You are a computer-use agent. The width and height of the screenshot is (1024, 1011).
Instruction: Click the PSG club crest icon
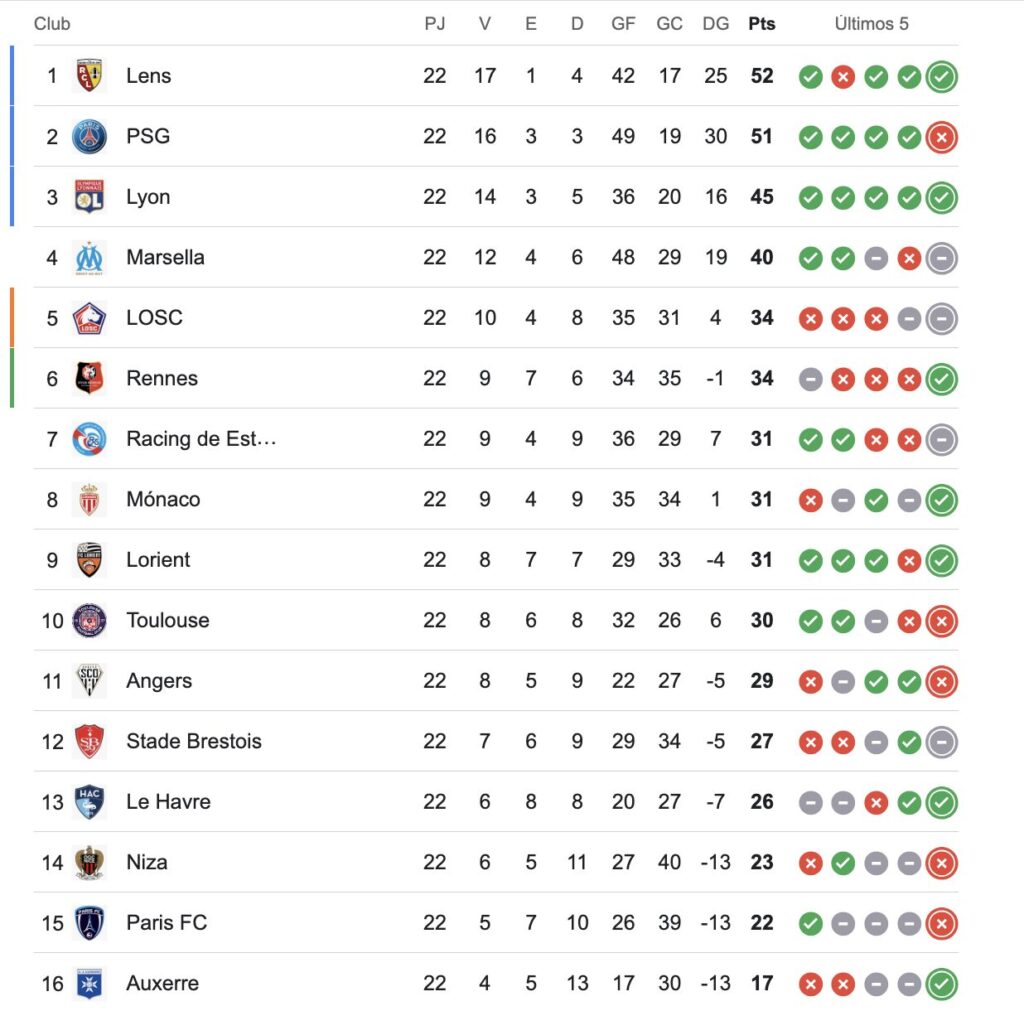coord(89,136)
